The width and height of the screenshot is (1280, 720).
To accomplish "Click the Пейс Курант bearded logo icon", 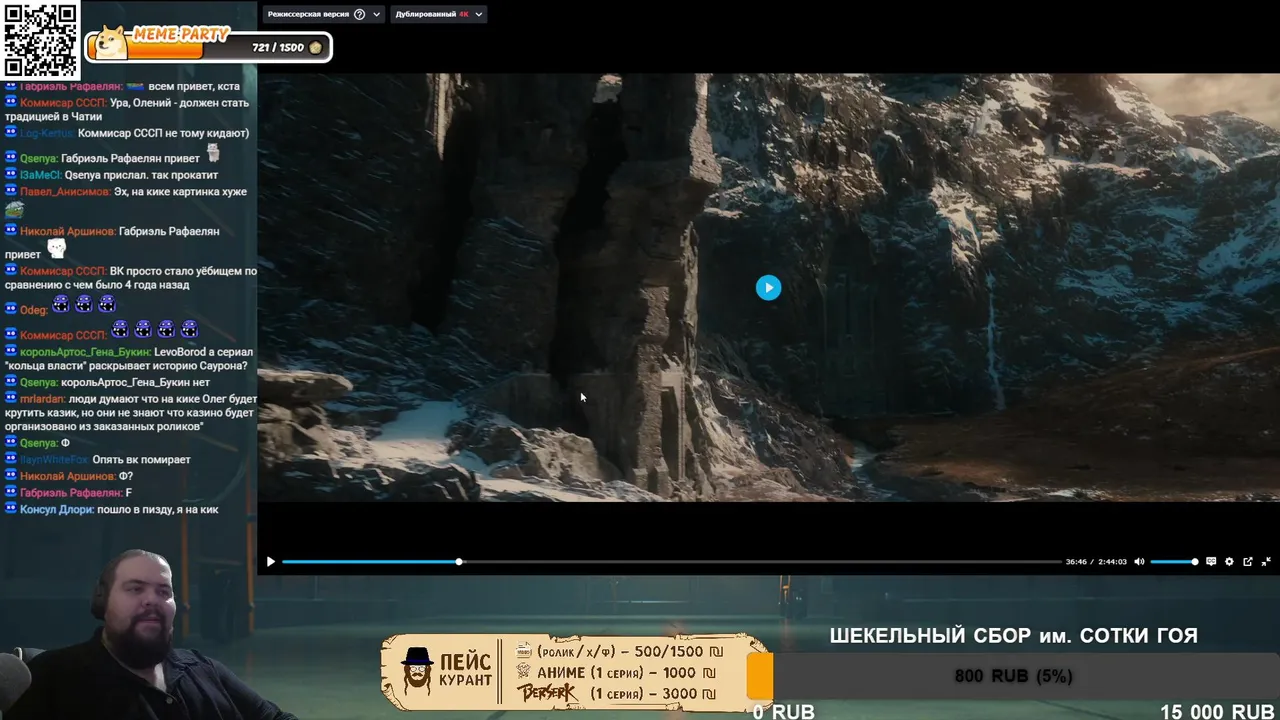I will point(417,671).
